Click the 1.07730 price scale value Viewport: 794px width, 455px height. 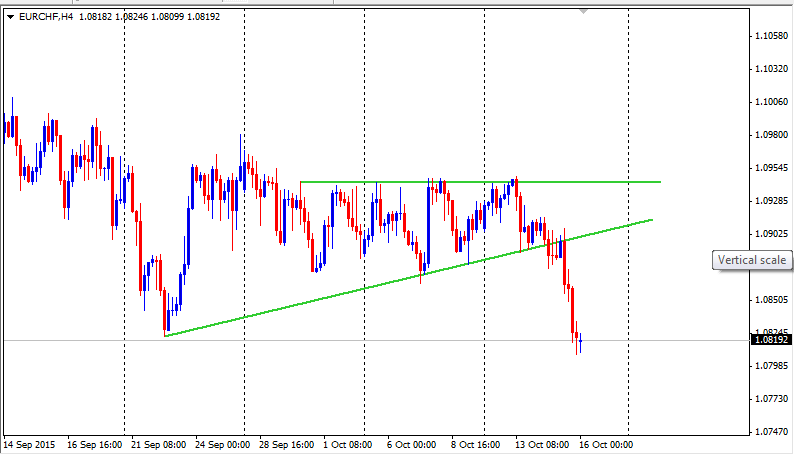click(771, 399)
